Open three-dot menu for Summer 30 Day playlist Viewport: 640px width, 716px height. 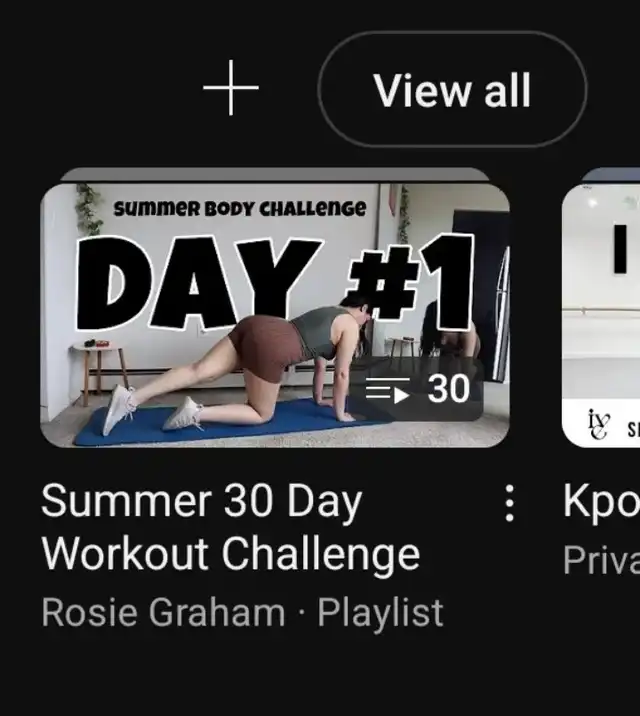point(510,503)
